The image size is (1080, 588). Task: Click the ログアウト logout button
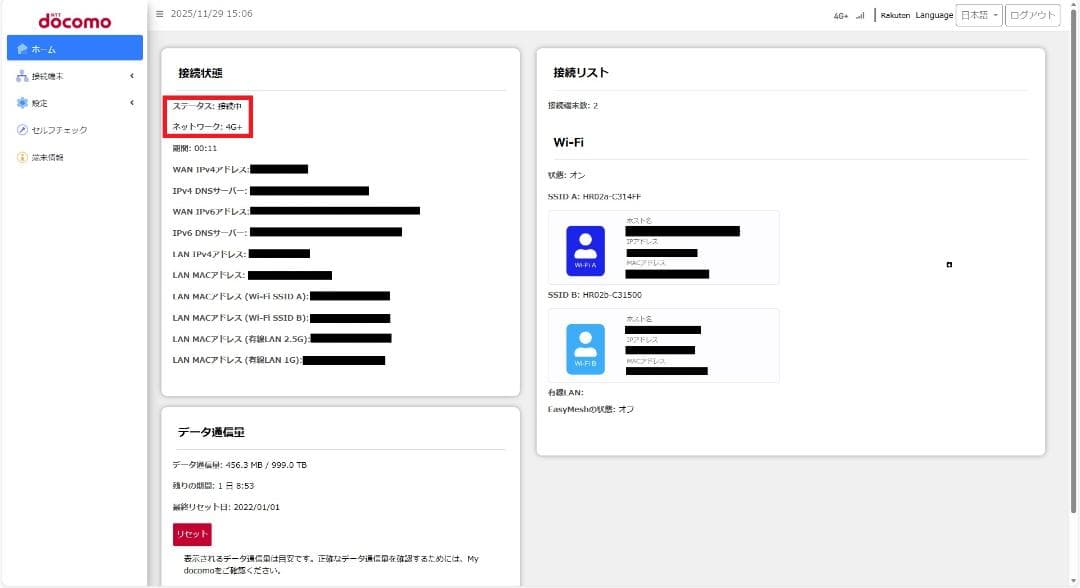[x=1030, y=15]
